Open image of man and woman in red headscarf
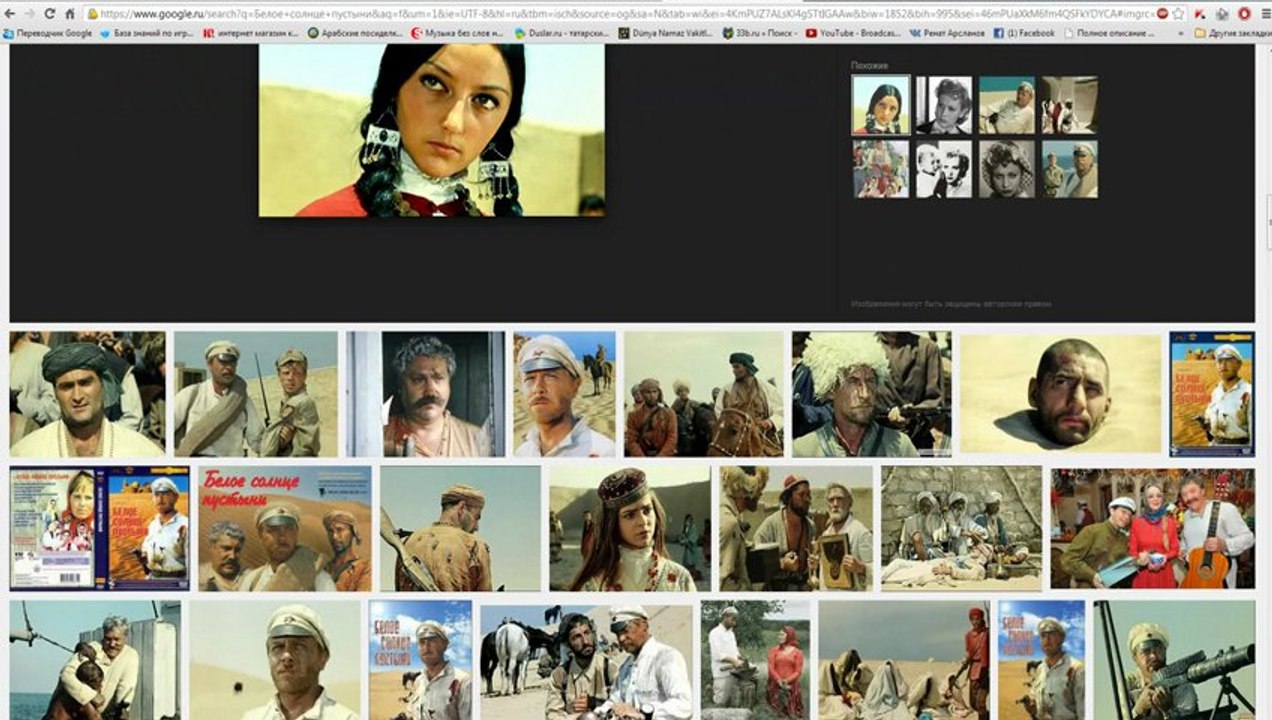The width and height of the screenshot is (1272, 720). coord(756,660)
